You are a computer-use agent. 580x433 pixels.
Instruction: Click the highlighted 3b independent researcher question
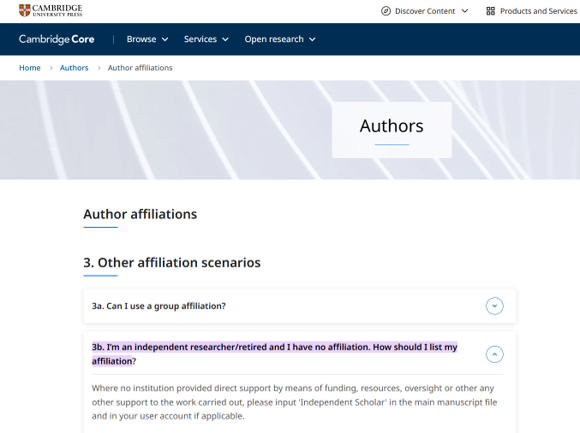coord(274,354)
